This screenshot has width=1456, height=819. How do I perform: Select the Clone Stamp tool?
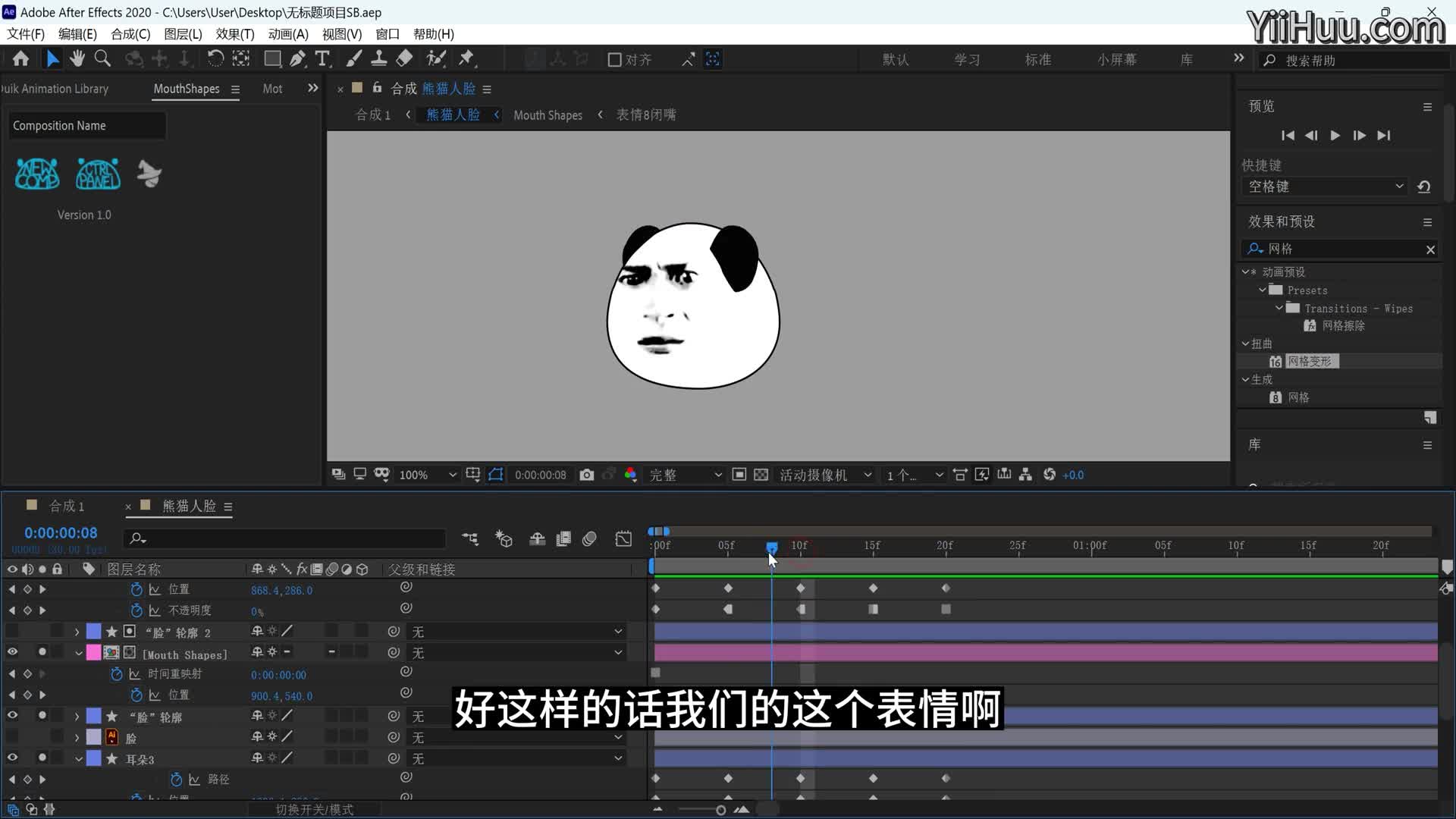(378, 58)
